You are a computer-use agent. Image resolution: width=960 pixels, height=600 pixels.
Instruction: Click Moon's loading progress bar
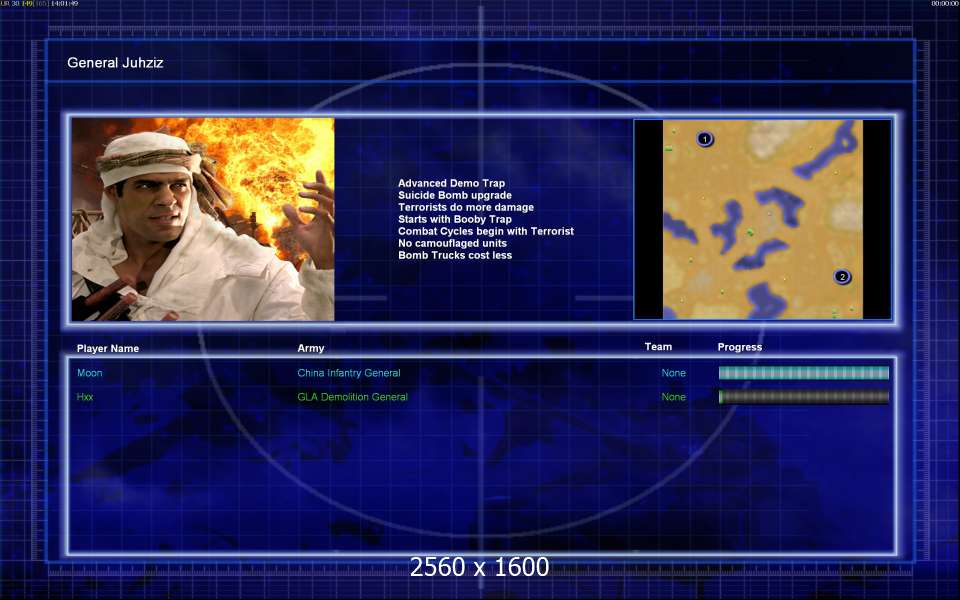(804, 373)
